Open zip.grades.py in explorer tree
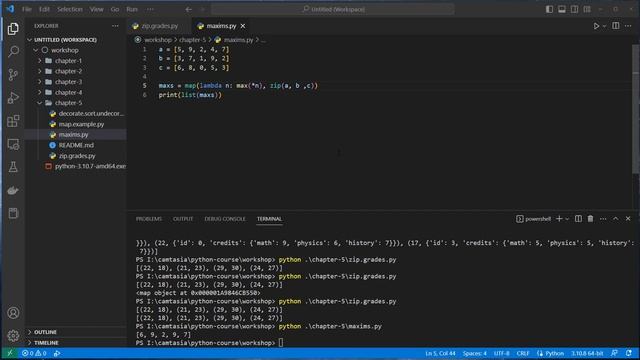 76,156
